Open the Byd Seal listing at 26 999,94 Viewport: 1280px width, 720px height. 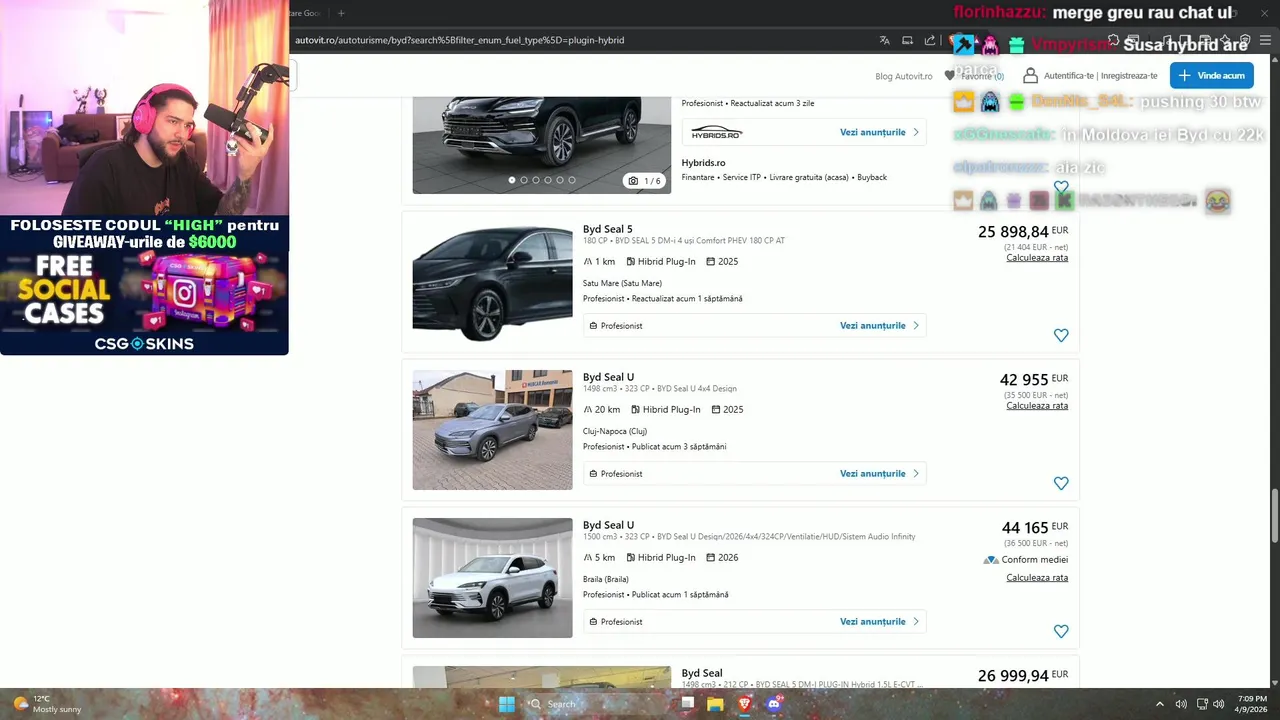pos(702,673)
